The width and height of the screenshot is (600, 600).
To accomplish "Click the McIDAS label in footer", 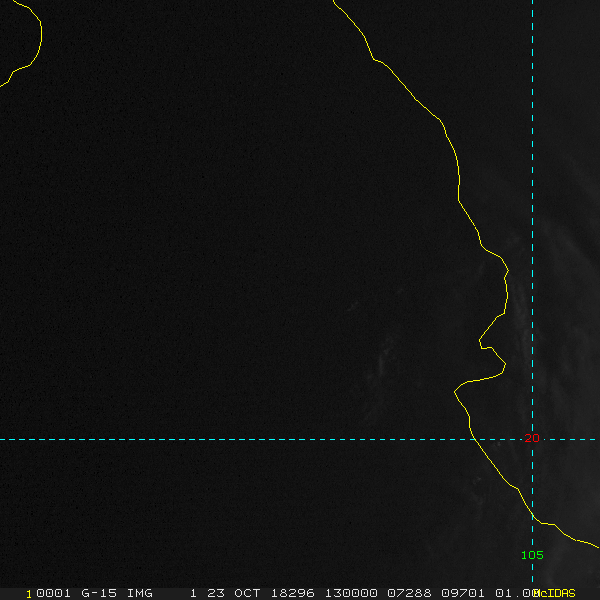I will pos(555,593).
